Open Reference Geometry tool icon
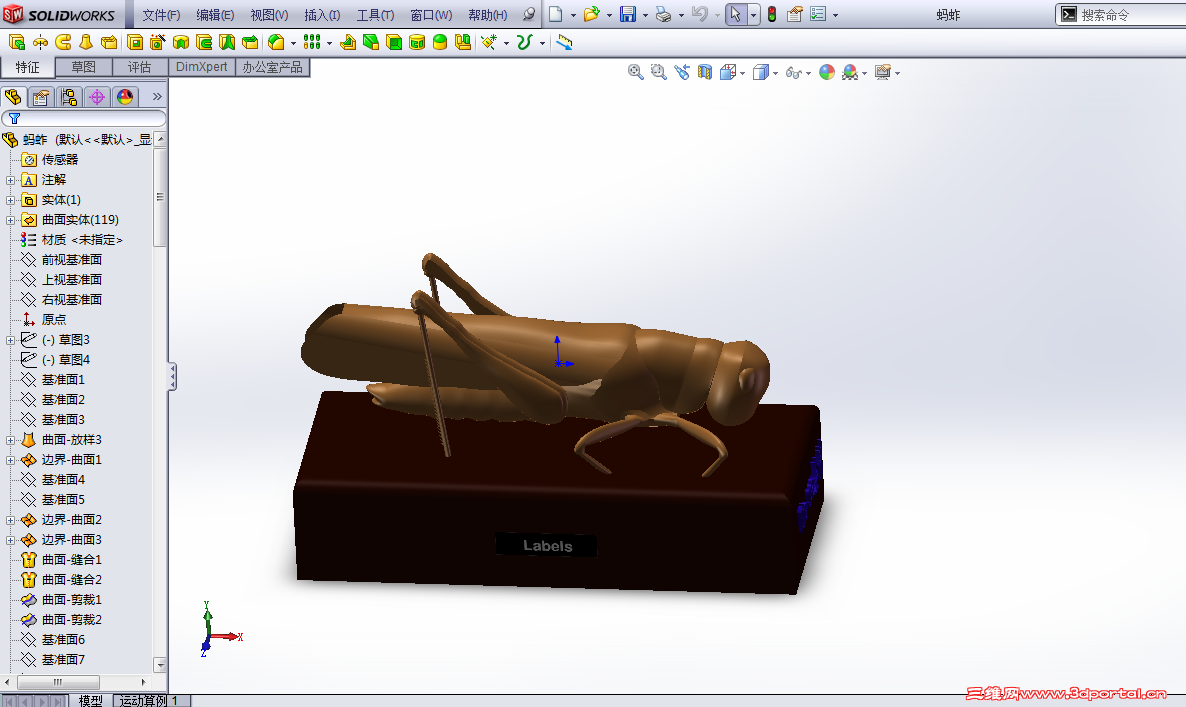This screenshot has width=1186, height=707. (x=489, y=42)
